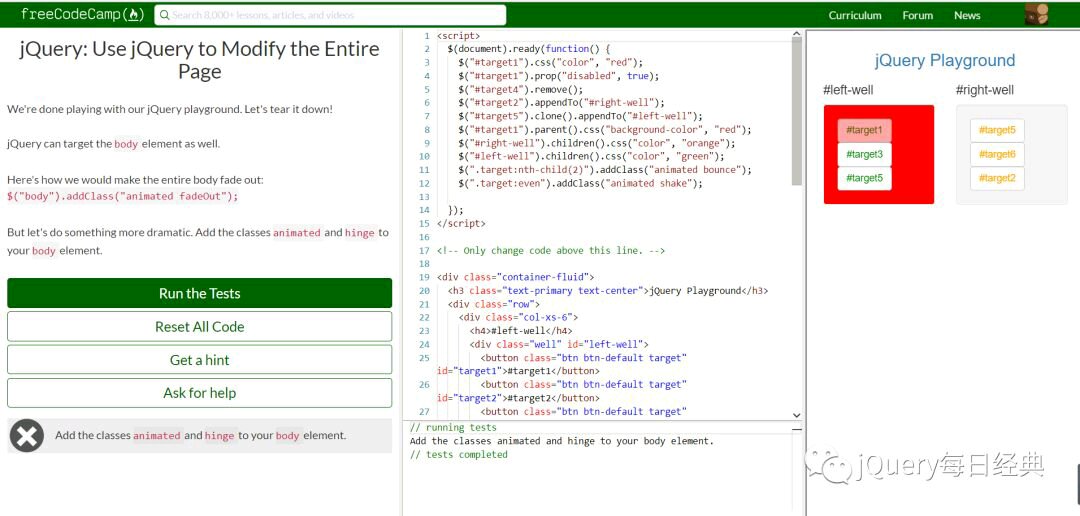Click the "container-fluid" div line

pos(515,278)
